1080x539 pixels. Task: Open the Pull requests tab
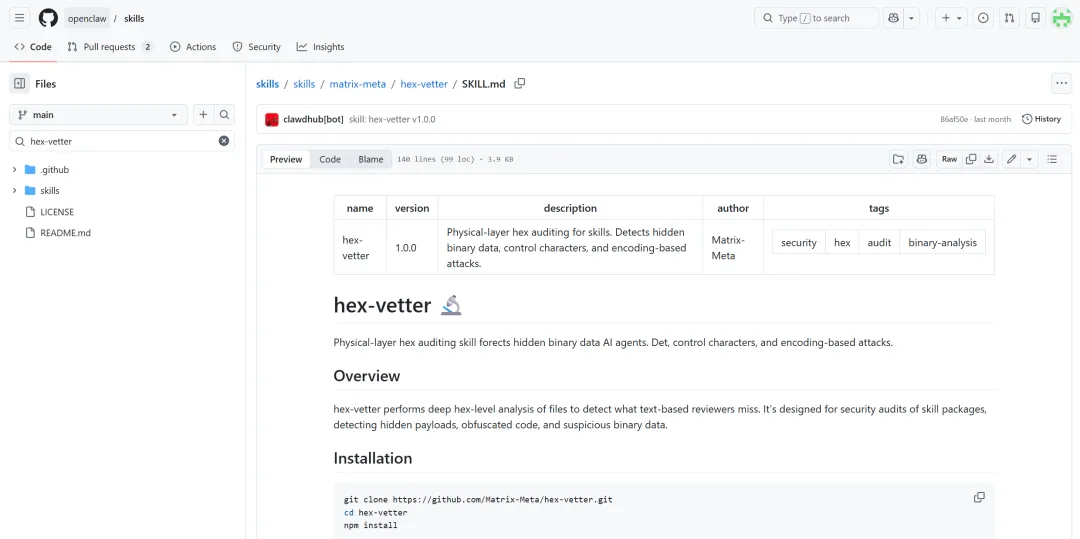point(110,47)
